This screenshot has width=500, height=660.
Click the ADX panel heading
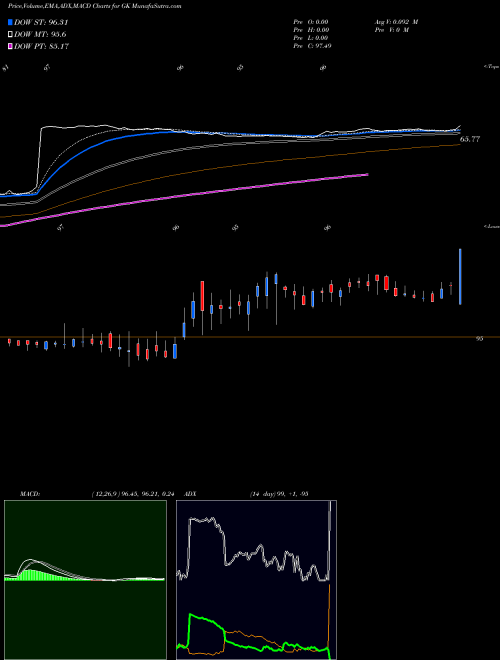[190, 494]
